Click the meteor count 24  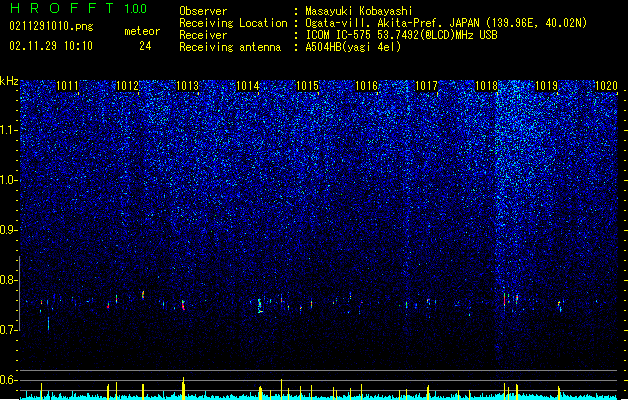point(145,46)
